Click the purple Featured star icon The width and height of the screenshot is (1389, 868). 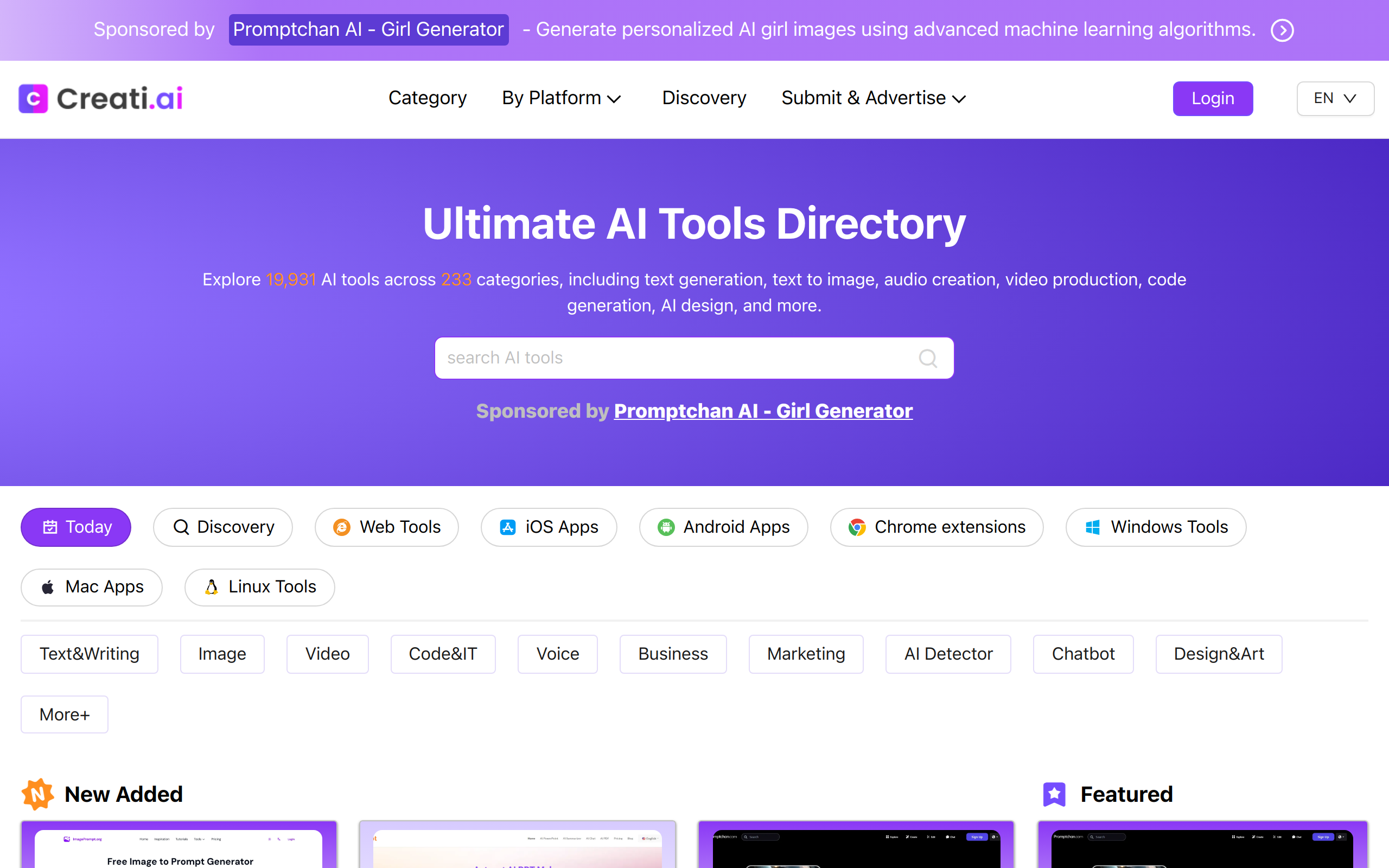click(1054, 795)
